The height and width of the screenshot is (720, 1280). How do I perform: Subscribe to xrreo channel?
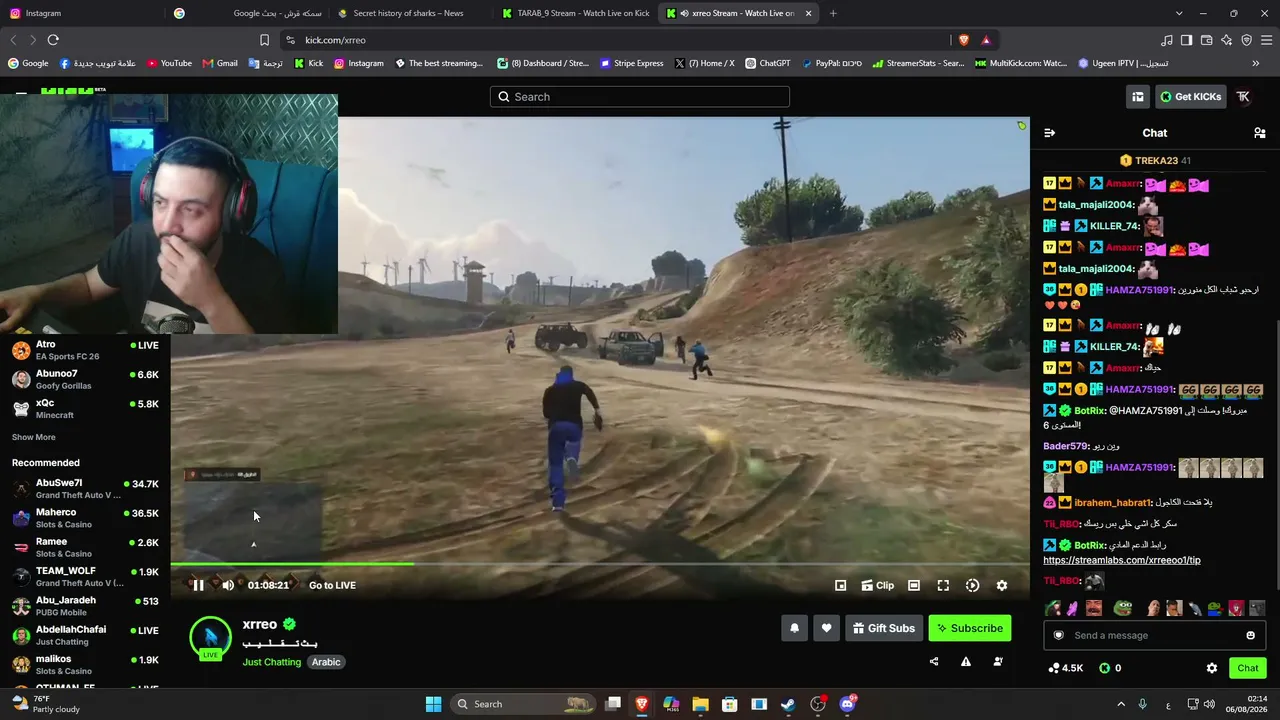(x=970, y=628)
